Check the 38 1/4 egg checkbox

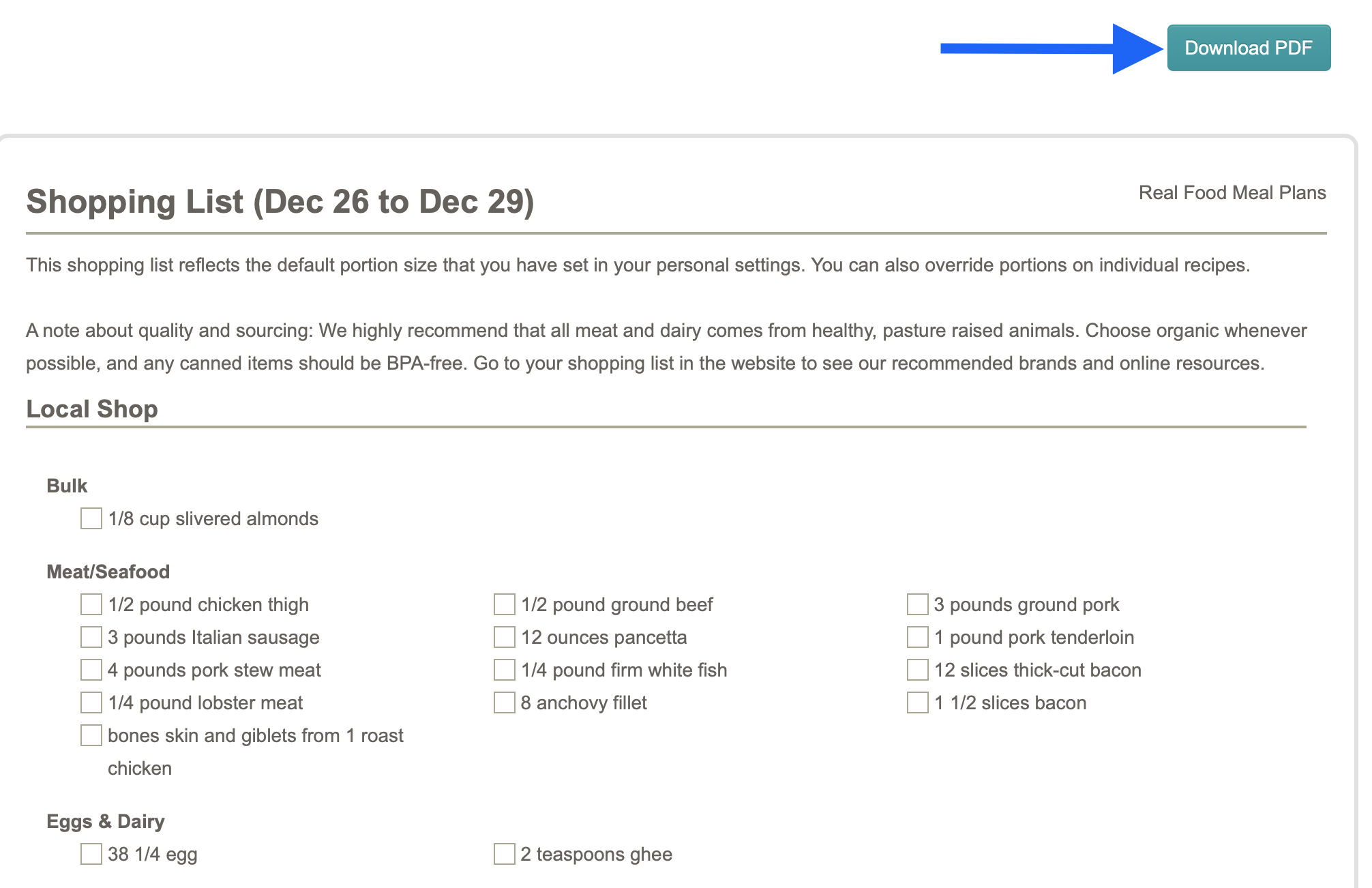point(91,854)
